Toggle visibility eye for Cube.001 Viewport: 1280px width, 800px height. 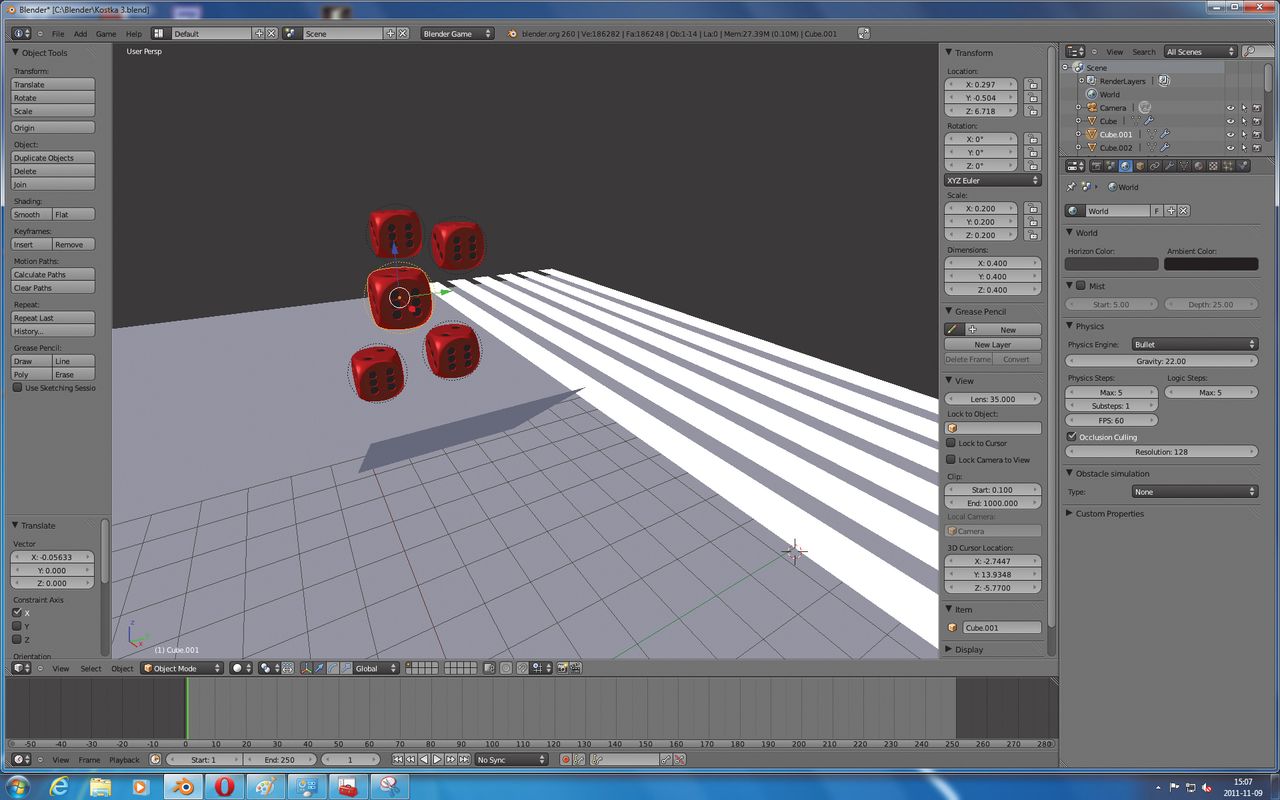(x=1230, y=134)
